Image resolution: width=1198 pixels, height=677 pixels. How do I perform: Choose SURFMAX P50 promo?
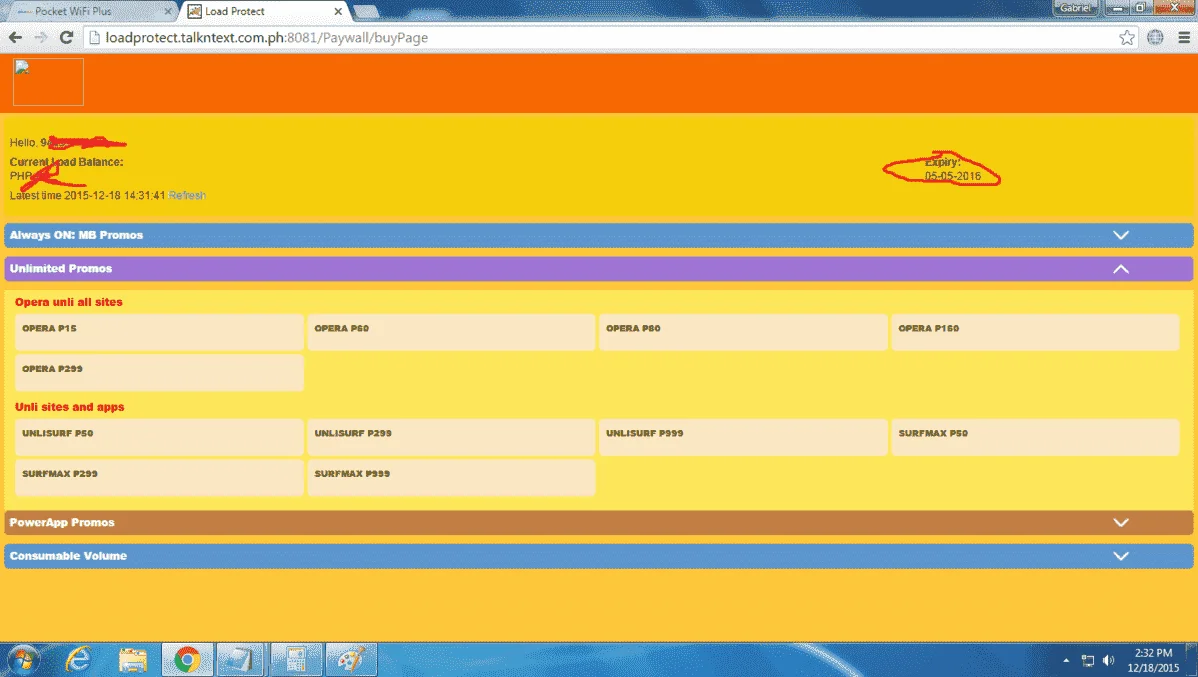tap(1035, 436)
